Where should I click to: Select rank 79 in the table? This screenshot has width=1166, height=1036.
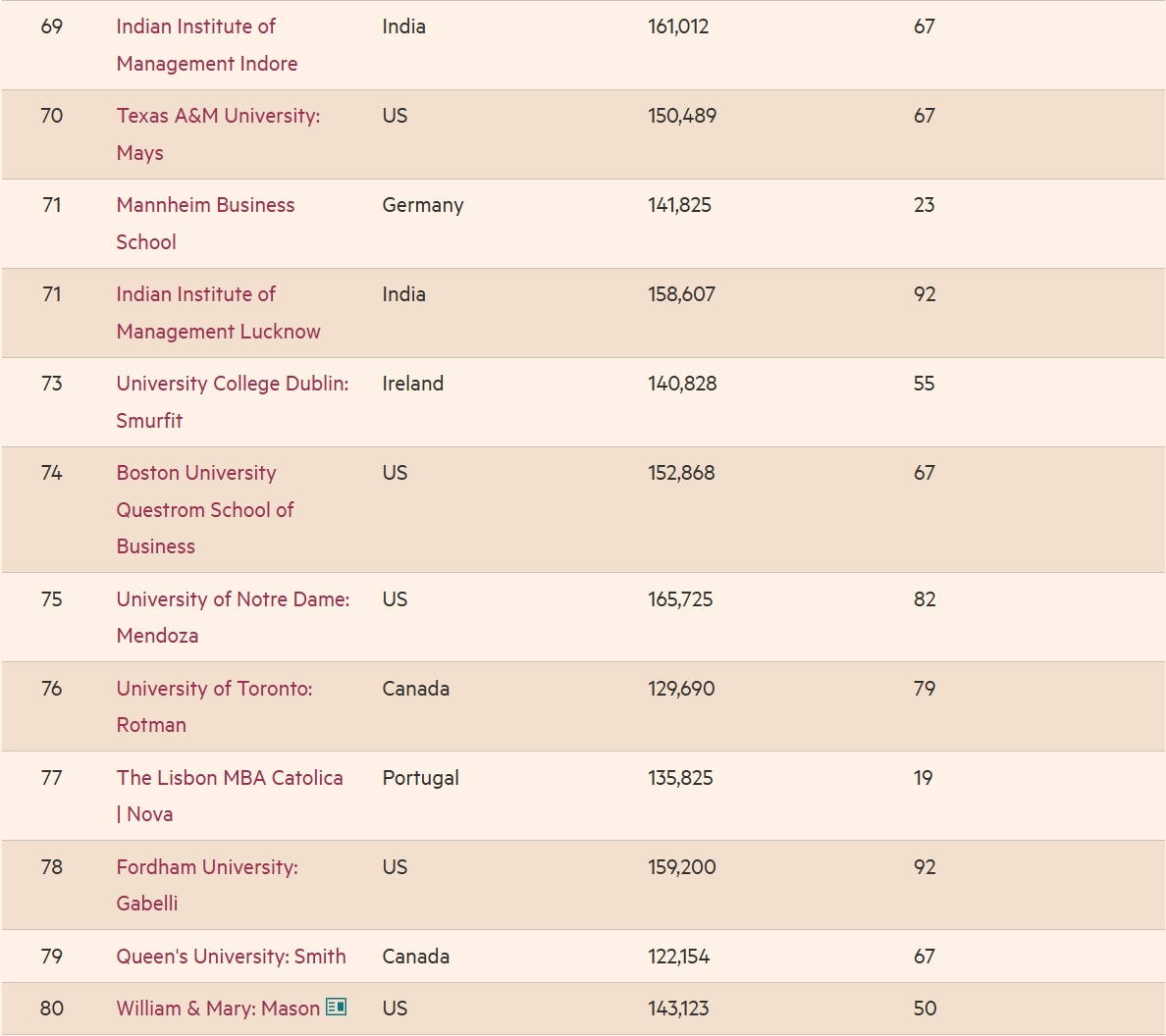(x=51, y=956)
